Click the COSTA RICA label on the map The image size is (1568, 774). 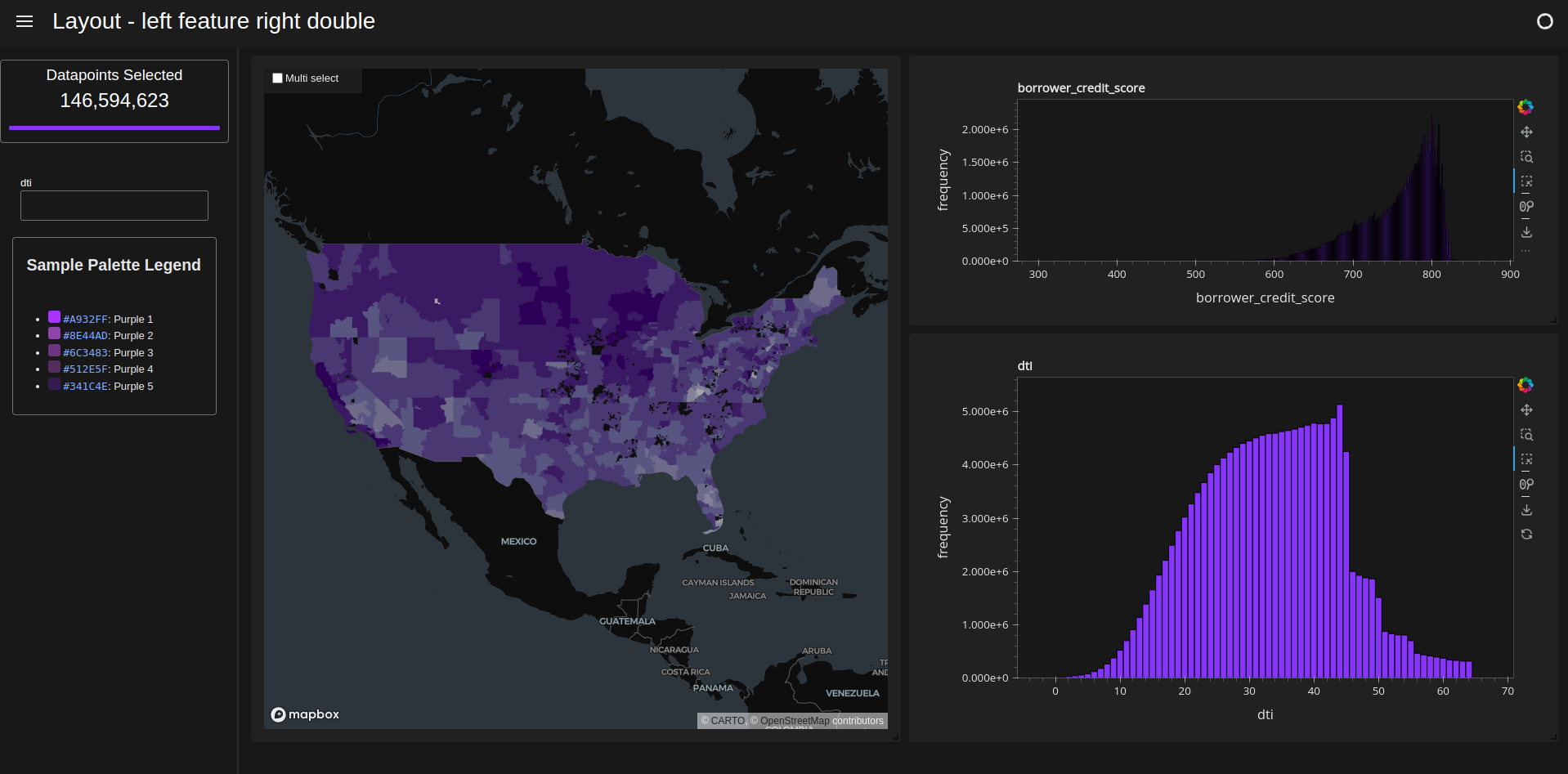(x=685, y=672)
